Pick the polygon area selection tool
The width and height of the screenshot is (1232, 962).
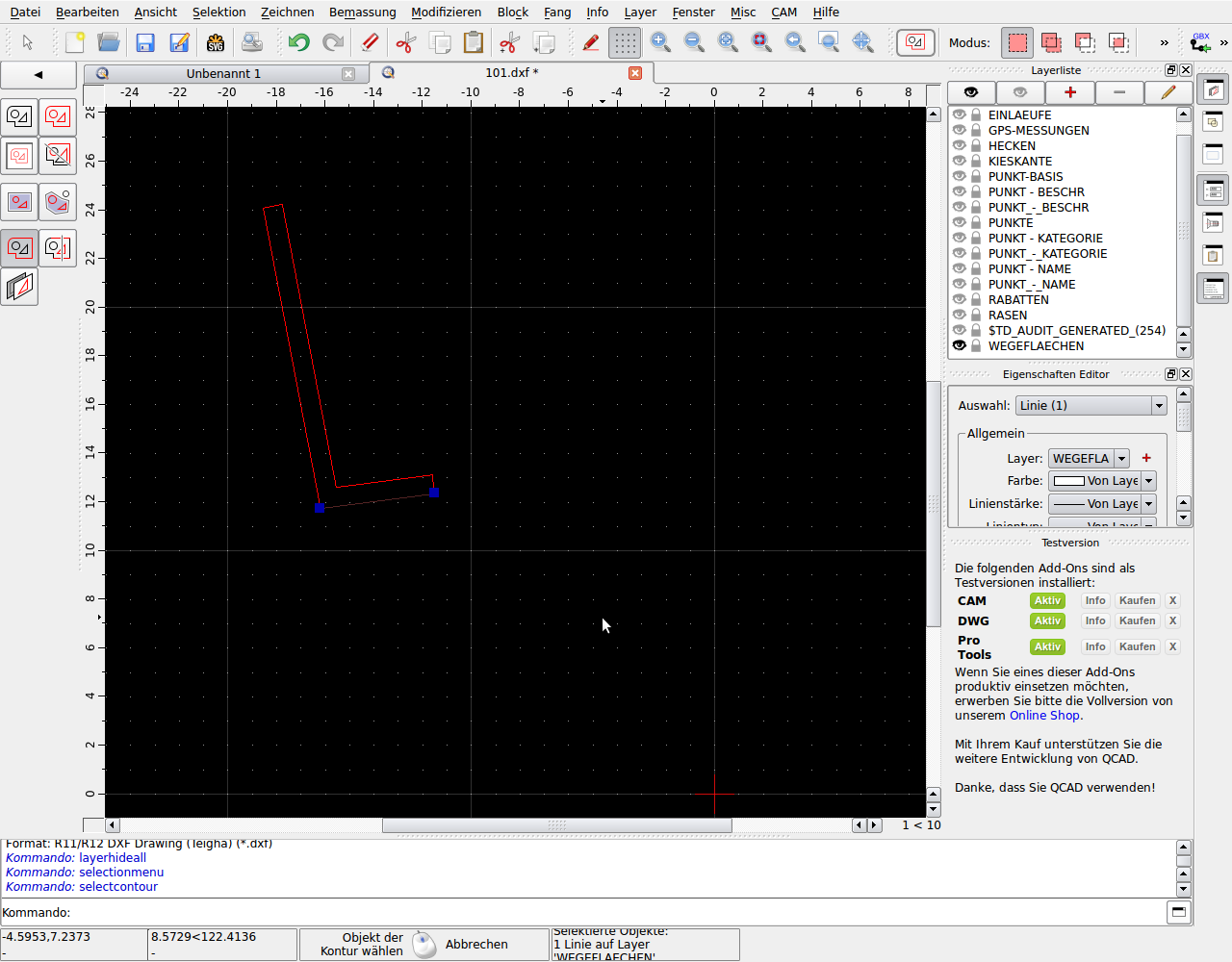(x=58, y=202)
